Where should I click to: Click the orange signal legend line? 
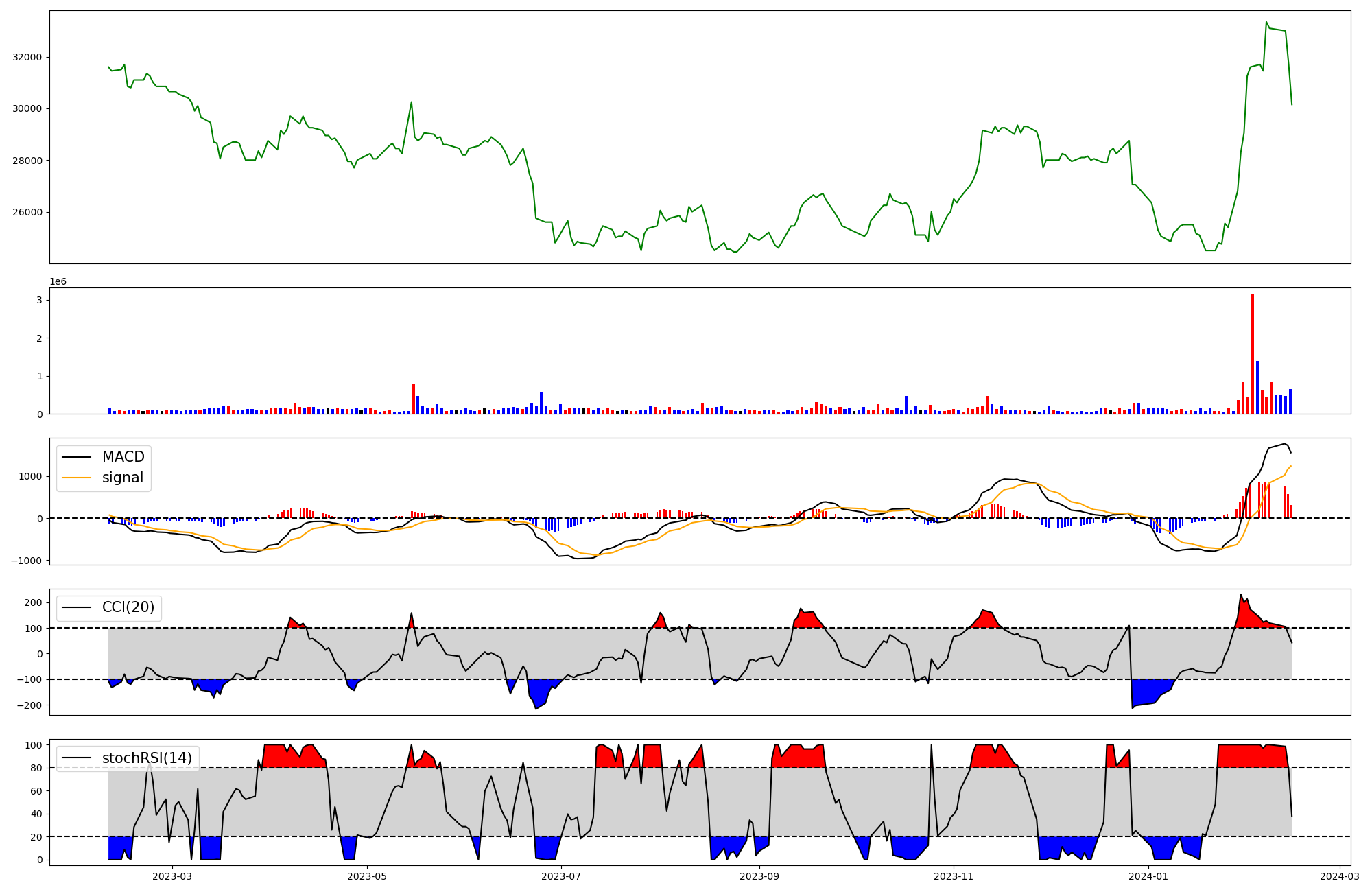(x=76, y=478)
